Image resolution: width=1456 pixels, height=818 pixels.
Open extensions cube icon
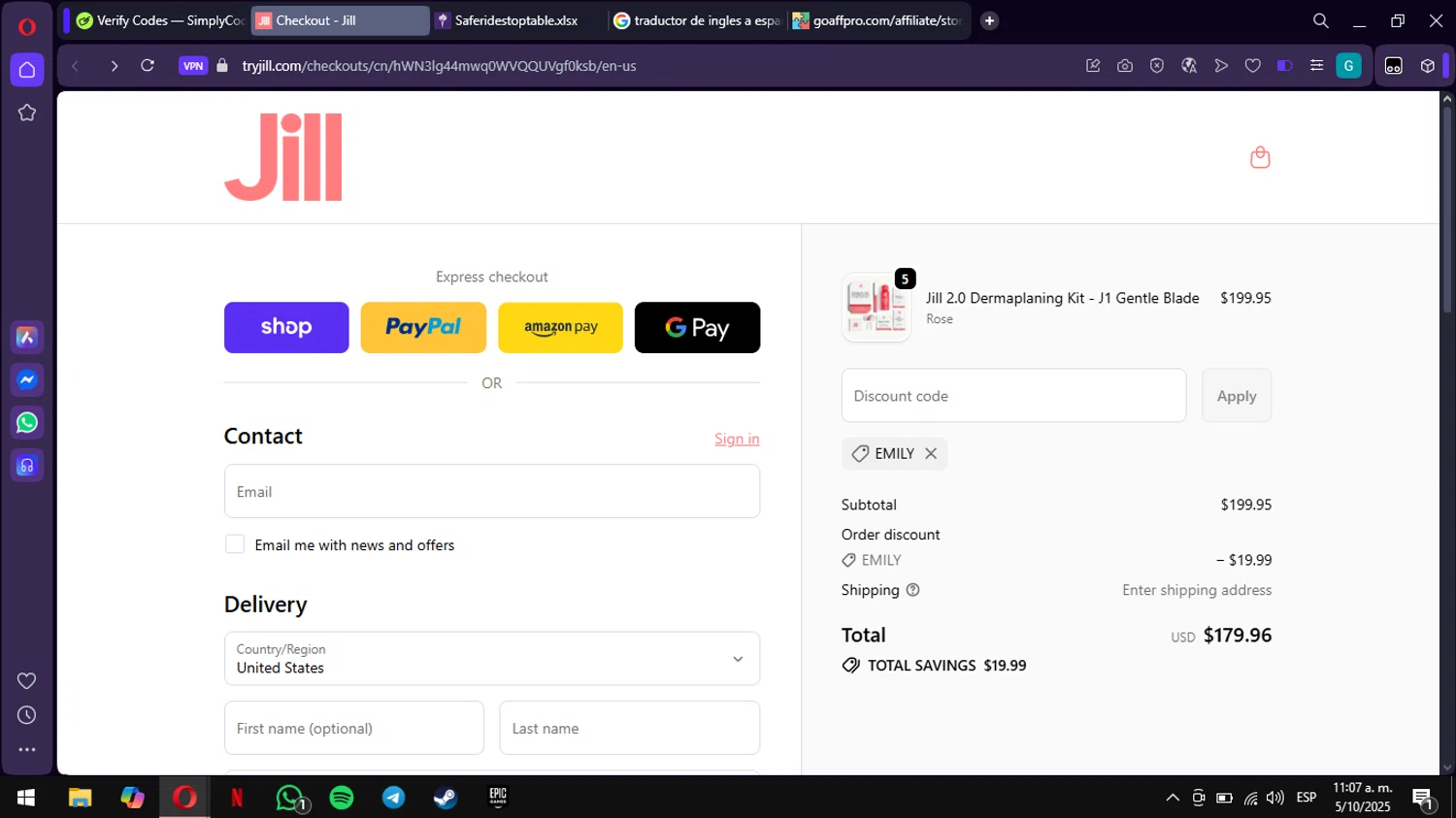[x=1428, y=66]
